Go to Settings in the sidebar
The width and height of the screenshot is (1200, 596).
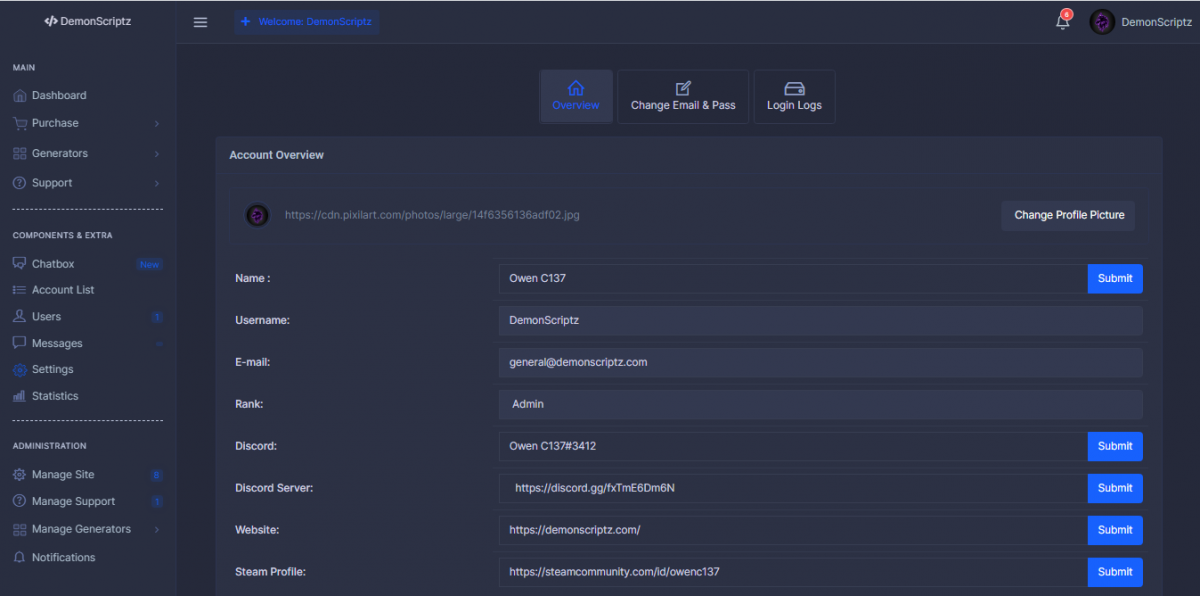click(x=52, y=369)
